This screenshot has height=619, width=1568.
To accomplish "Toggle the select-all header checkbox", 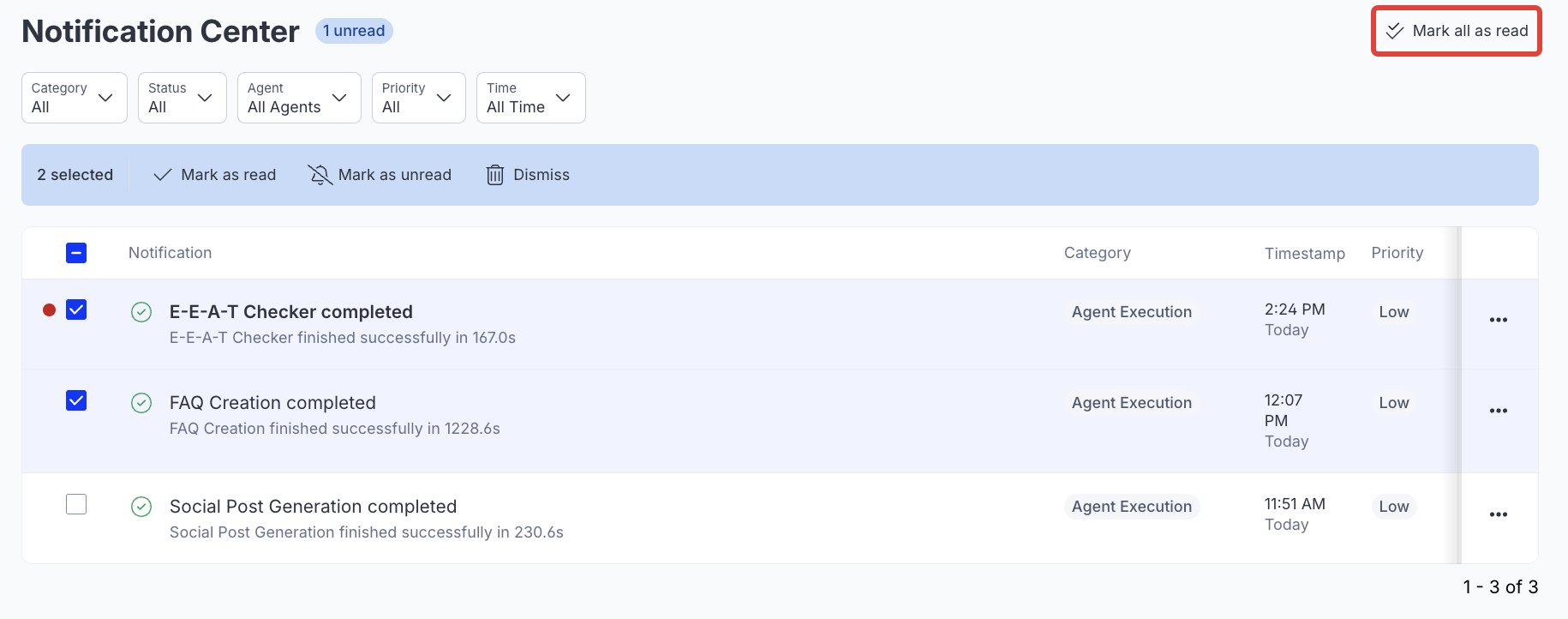I will (x=76, y=253).
